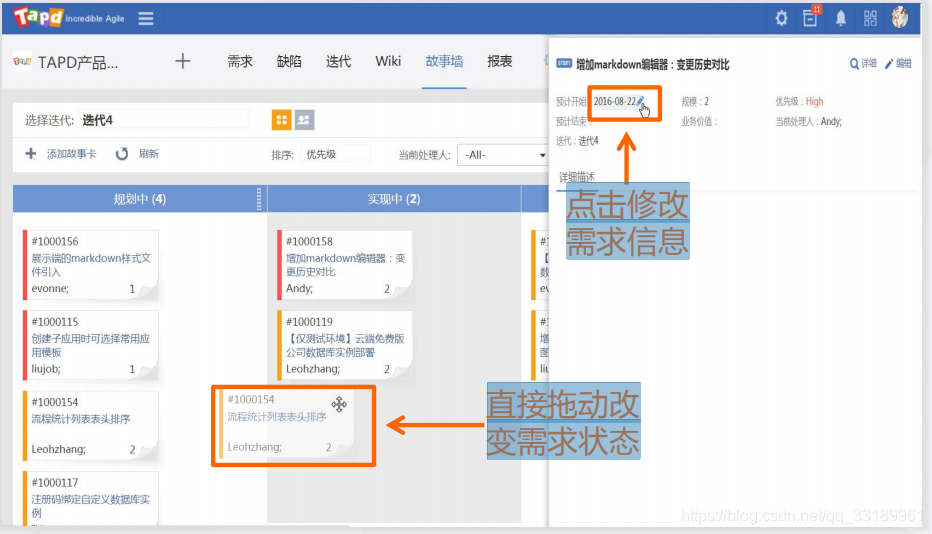Click the 迭代 : 迭代4 field in detail panel
The image size is (932, 534).
point(577,141)
